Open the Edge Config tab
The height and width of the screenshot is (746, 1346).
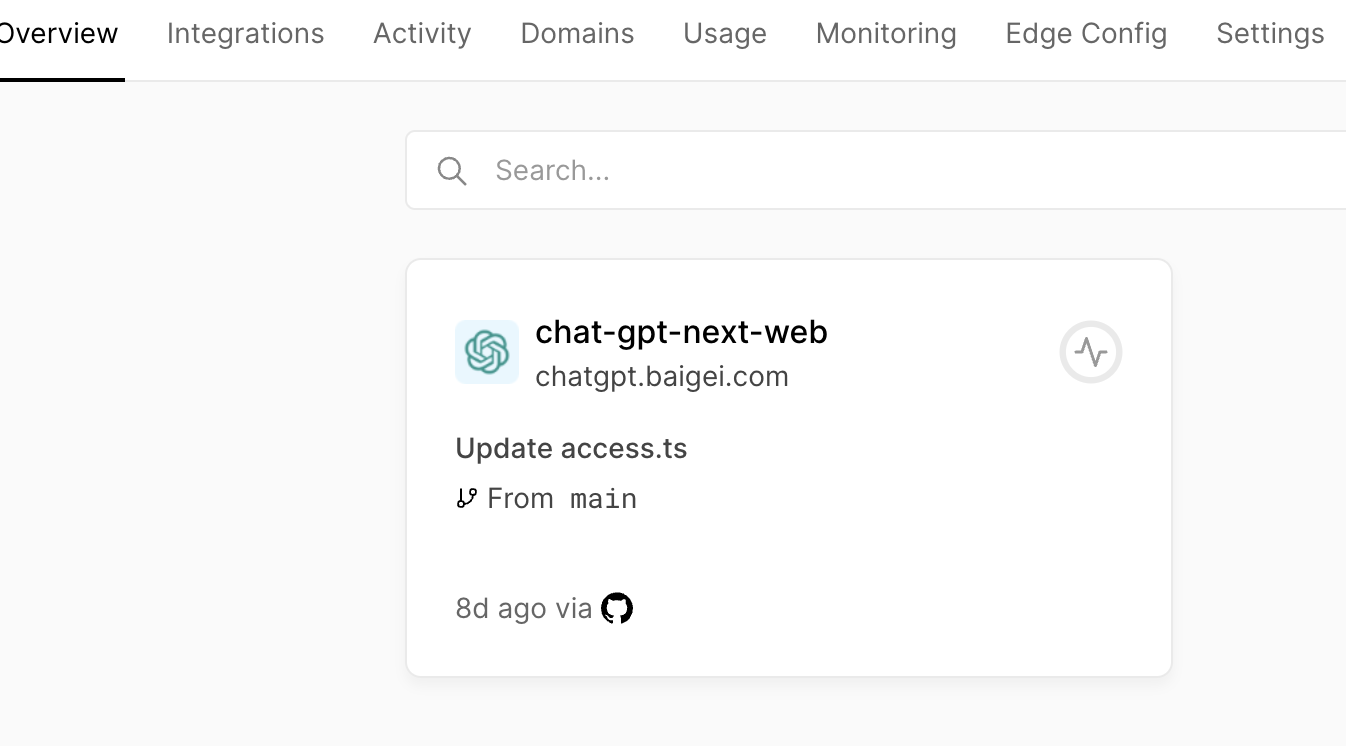pos(1086,34)
